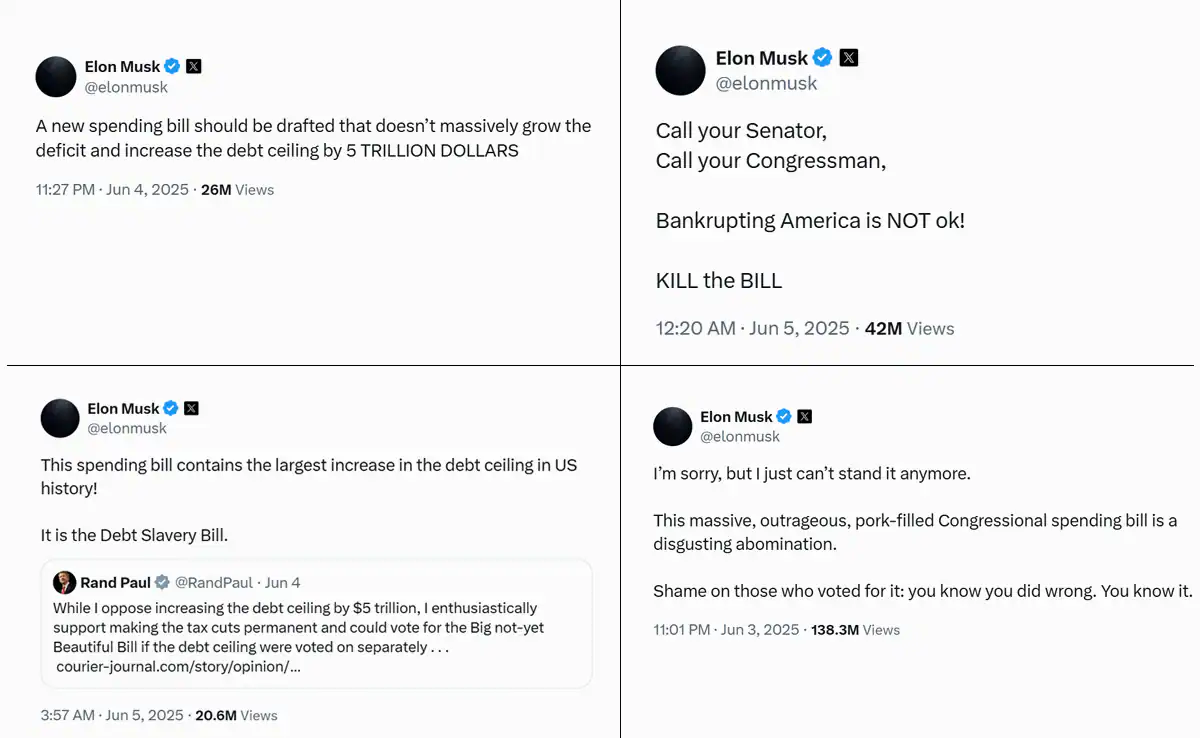The height and width of the screenshot is (738, 1200).
Task: Click the profile avatar in the "KILL the BILL" tweet
Action: point(681,71)
